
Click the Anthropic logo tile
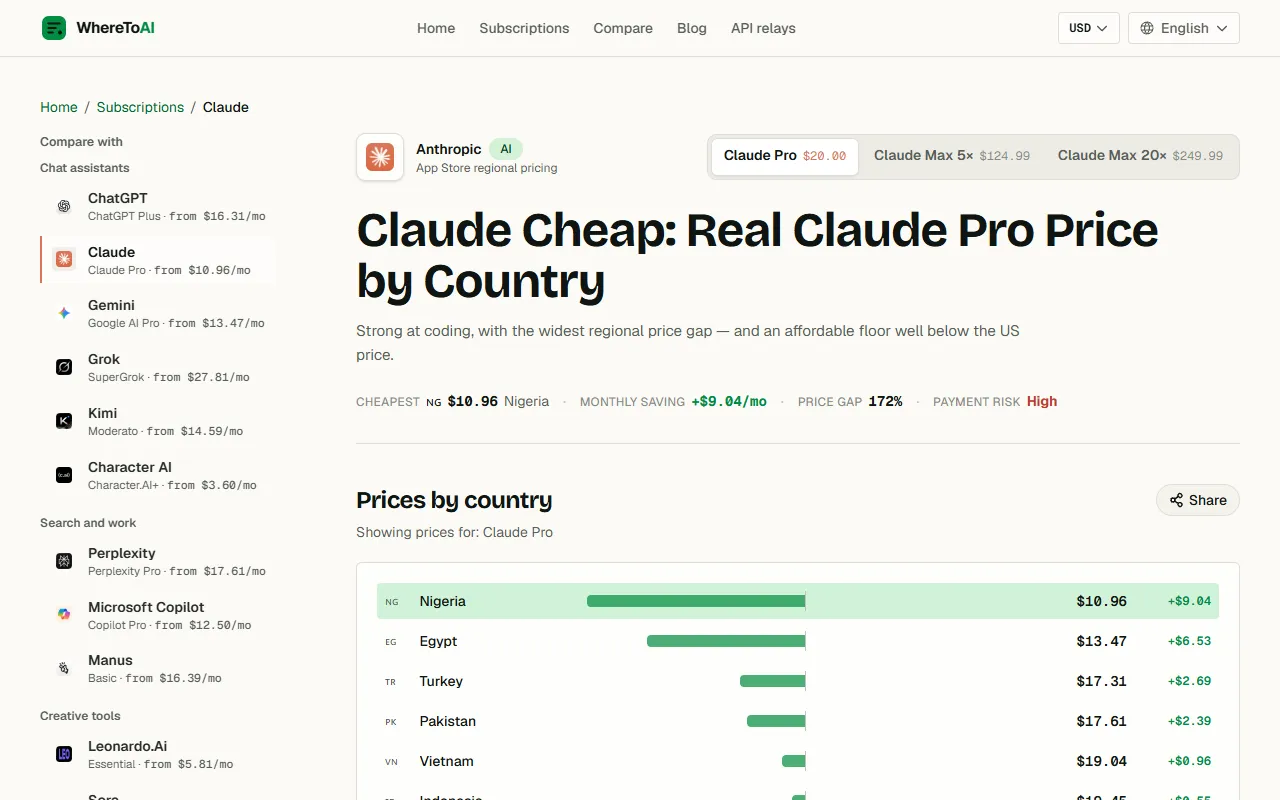380,157
